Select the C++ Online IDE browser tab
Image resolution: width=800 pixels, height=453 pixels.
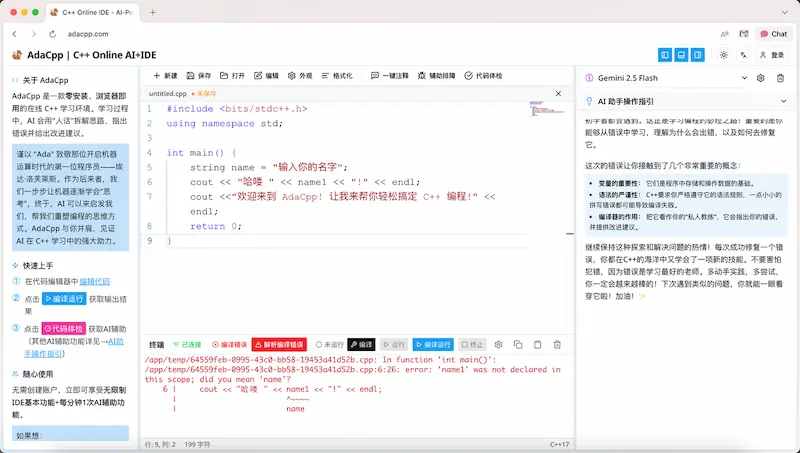pyautogui.click(x=93, y=12)
